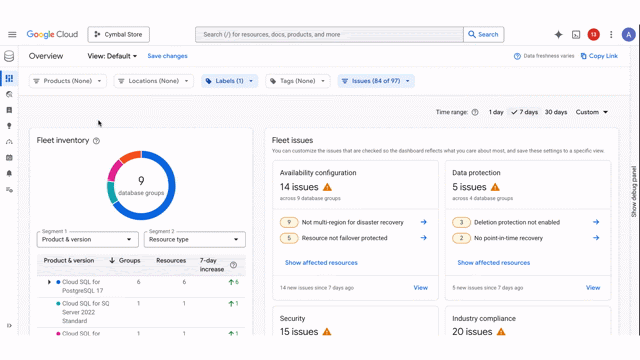Click the Google Cloud logo
The width and height of the screenshot is (640, 360).
click(x=52, y=34)
